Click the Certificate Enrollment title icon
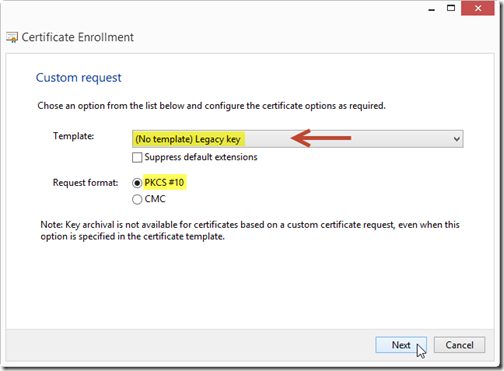This screenshot has height=371, width=504. pos(12,37)
